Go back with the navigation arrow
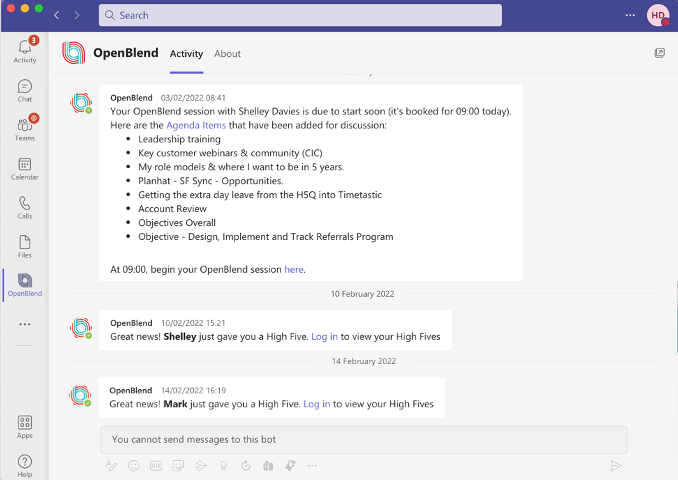Viewport: 678px width, 480px height. [x=57, y=15]
